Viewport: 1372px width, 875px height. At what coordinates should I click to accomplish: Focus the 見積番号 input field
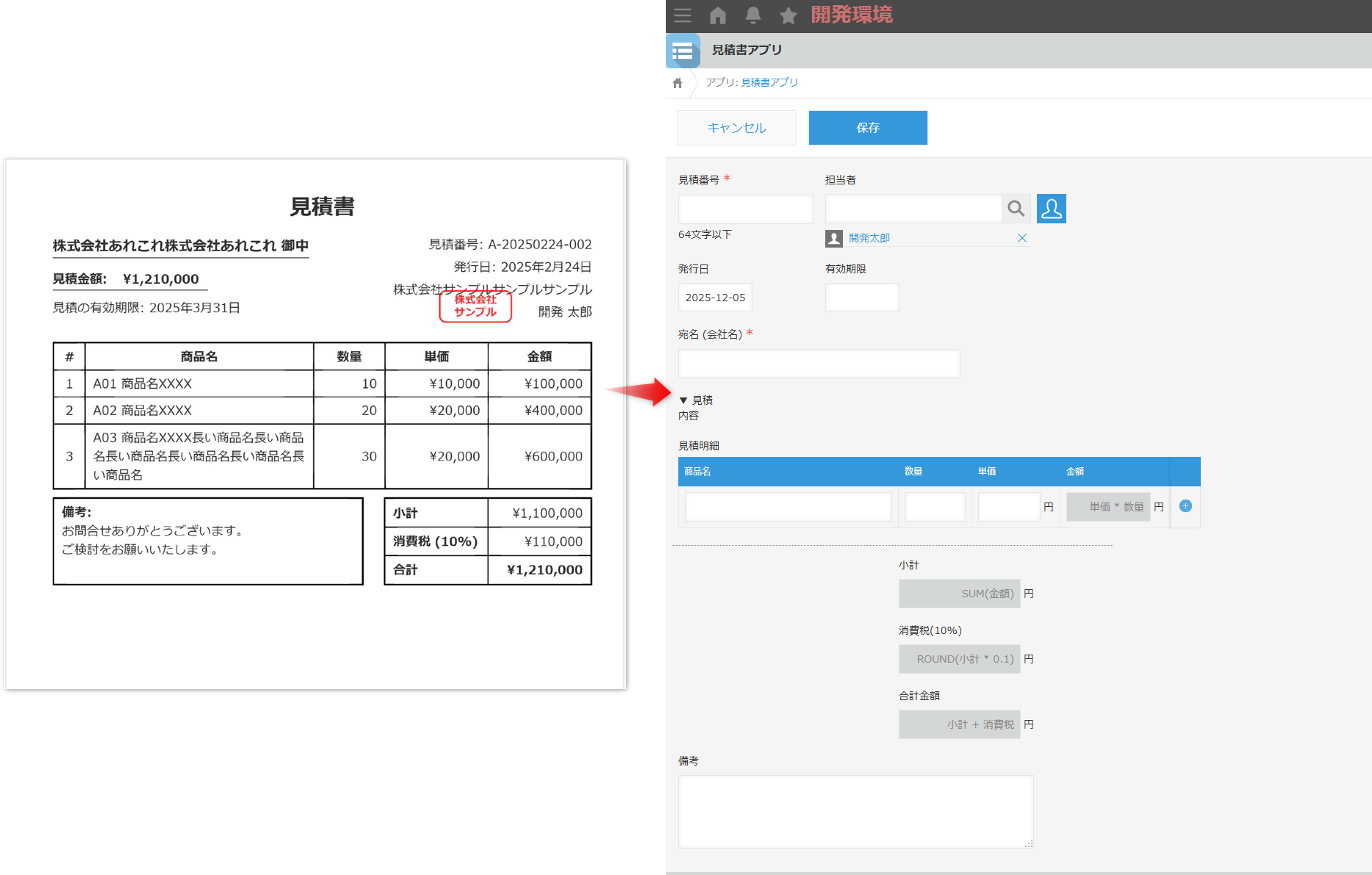pos(745,209)
